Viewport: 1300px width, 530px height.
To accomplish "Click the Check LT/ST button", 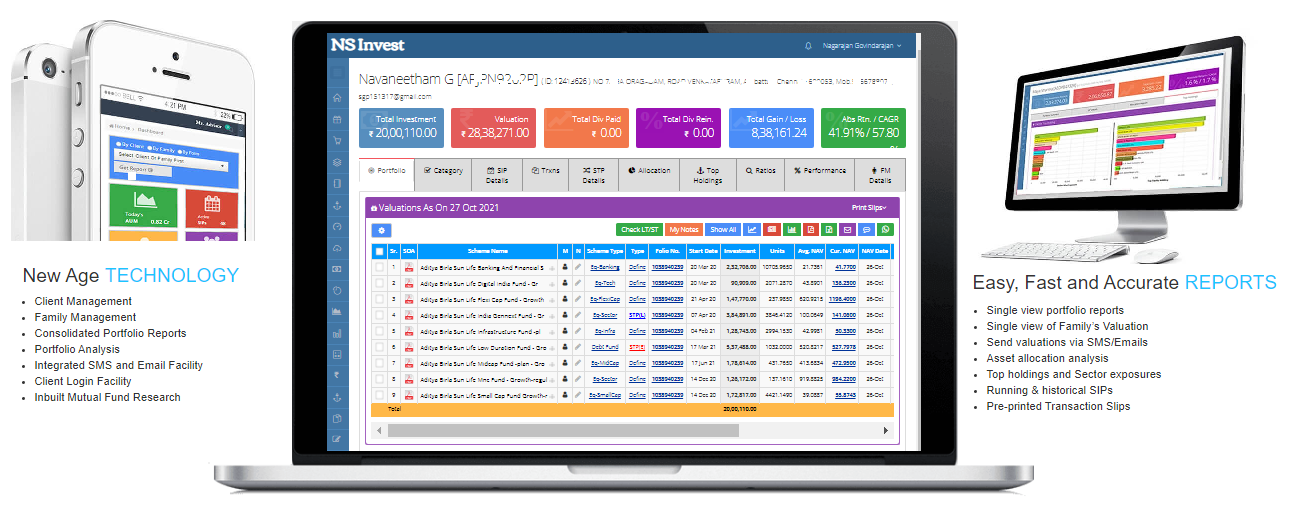I will tap(640, 230).
